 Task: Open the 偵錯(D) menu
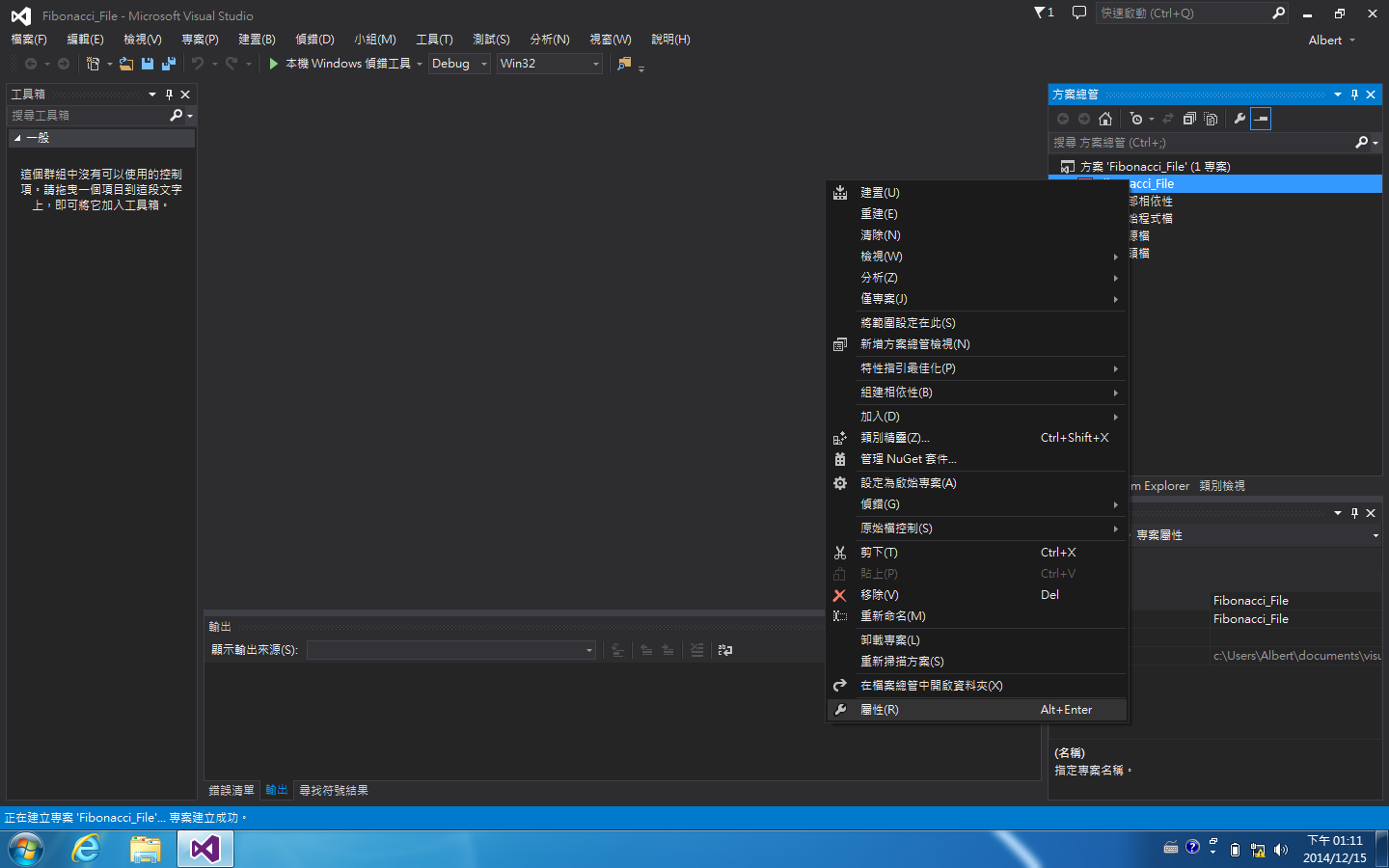[x=314, y=40]
